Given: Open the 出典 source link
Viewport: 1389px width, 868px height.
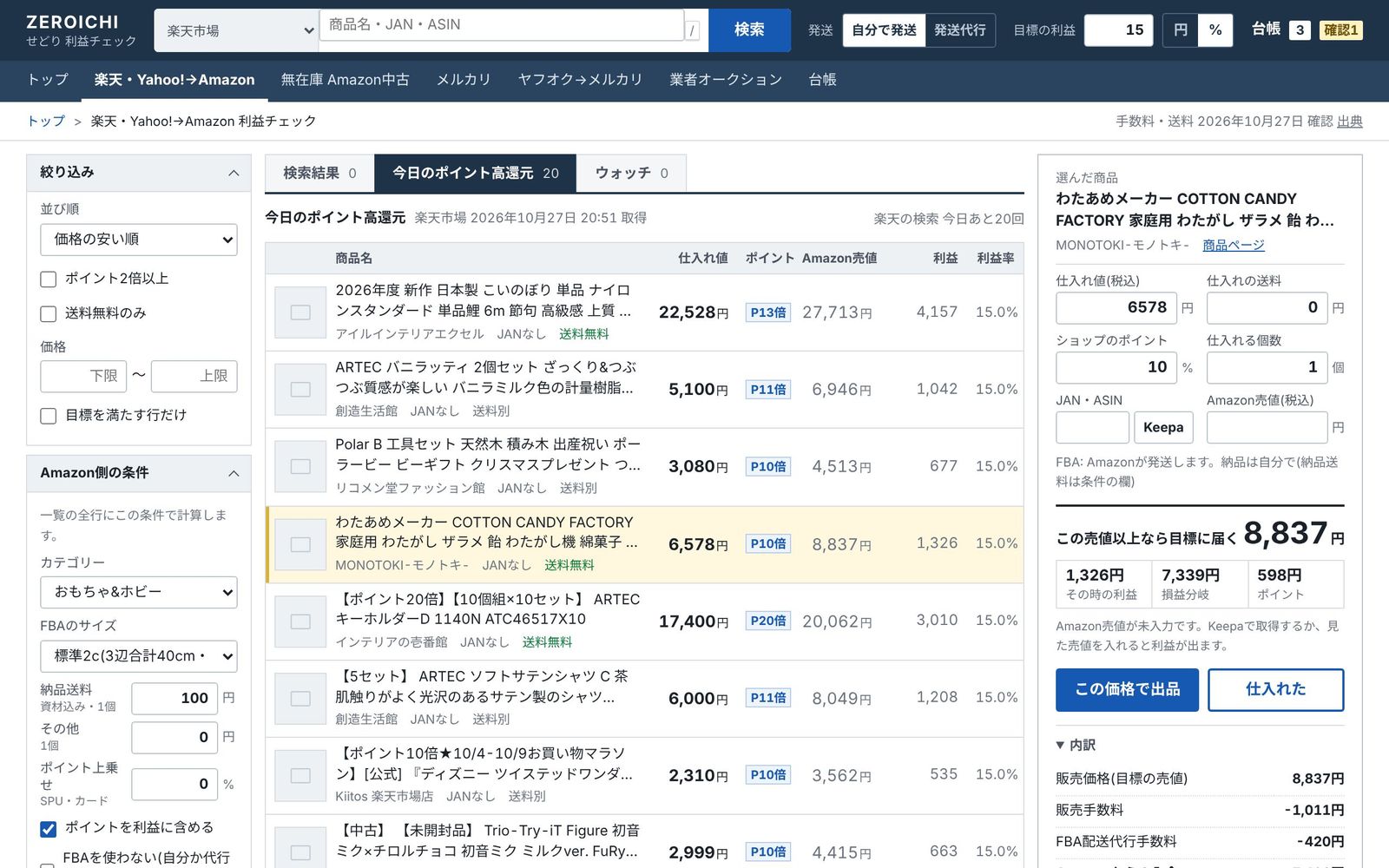Looking at the screenshot, I should pyautogui.click(x=1350, y=122).
